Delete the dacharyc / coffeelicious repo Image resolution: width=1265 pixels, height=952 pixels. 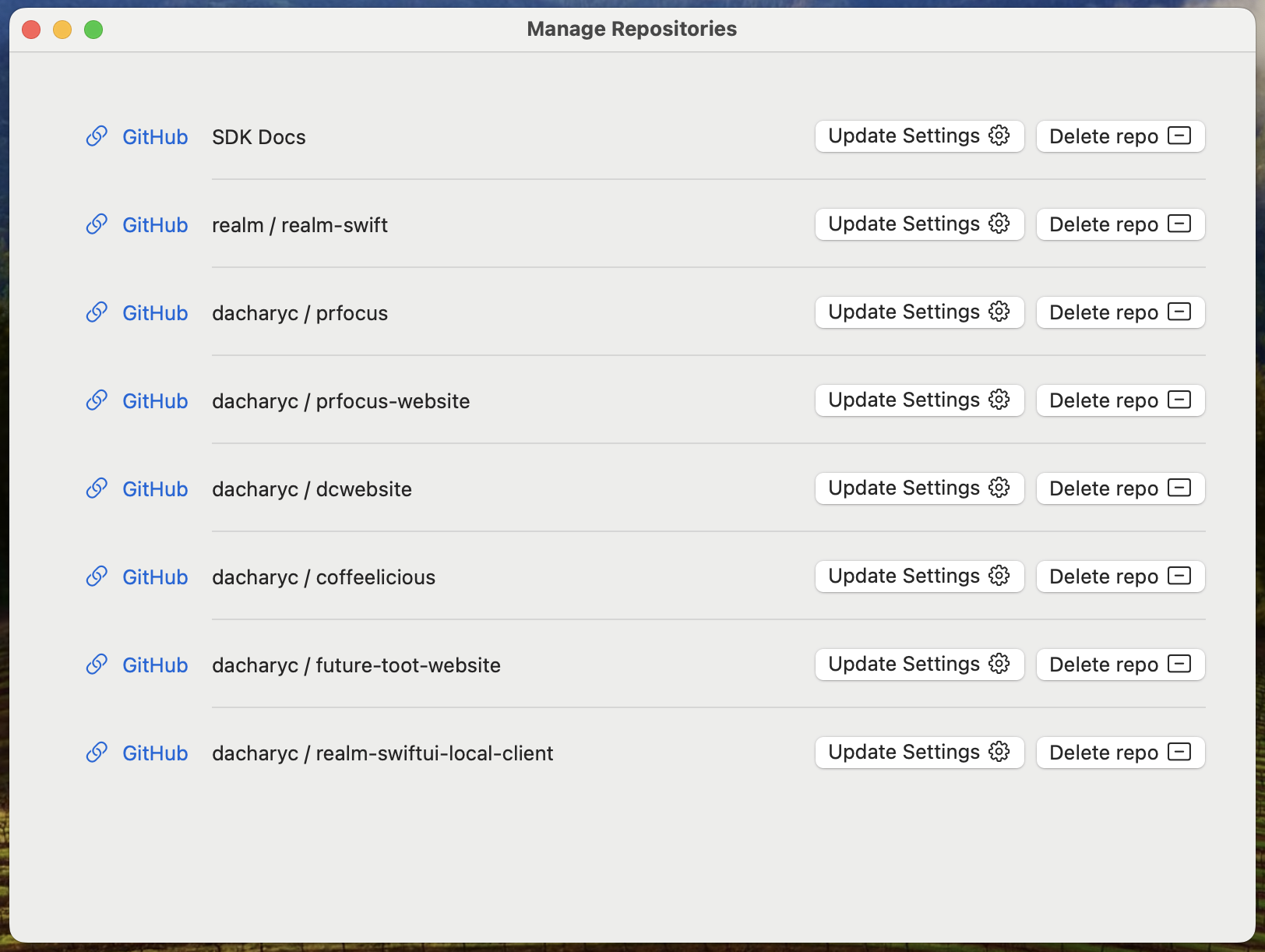pos(1120,576)
